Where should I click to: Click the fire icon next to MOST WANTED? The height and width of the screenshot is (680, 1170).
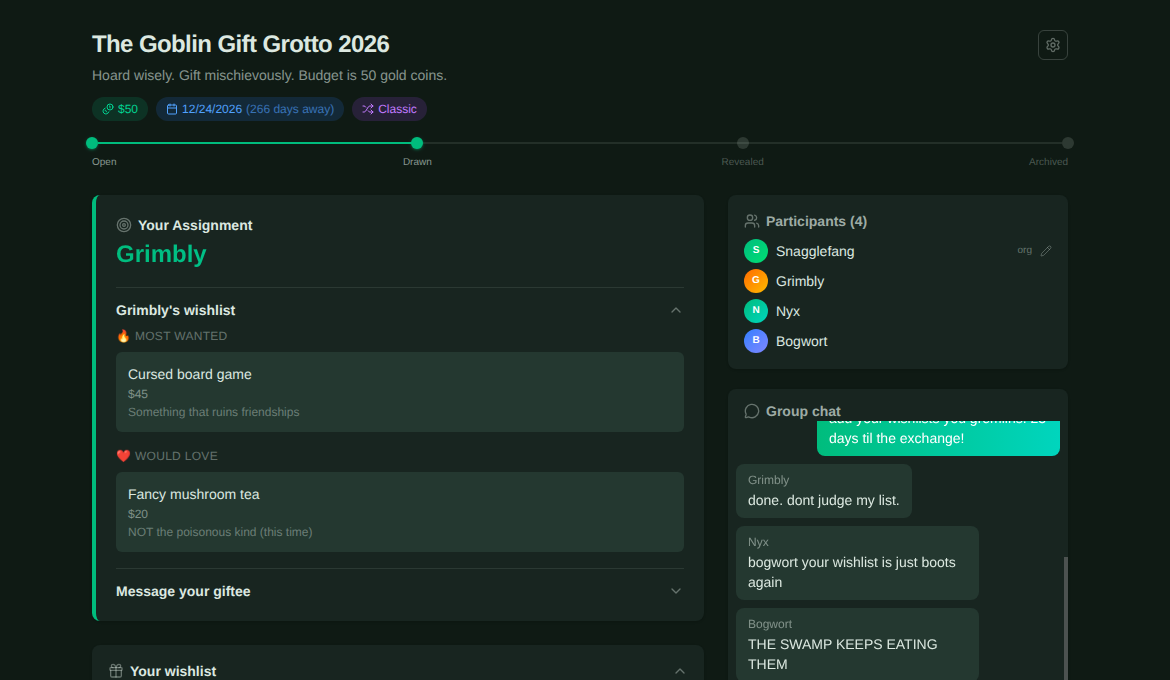[122, 335]
